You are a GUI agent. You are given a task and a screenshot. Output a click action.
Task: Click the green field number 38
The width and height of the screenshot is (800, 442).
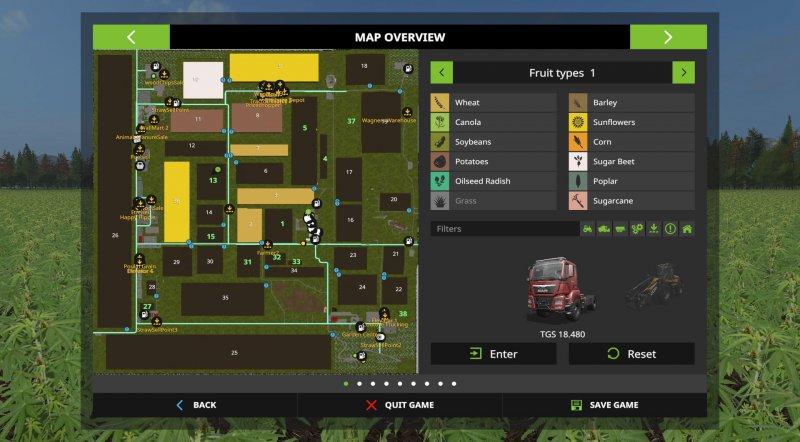[x=403, y=313]
